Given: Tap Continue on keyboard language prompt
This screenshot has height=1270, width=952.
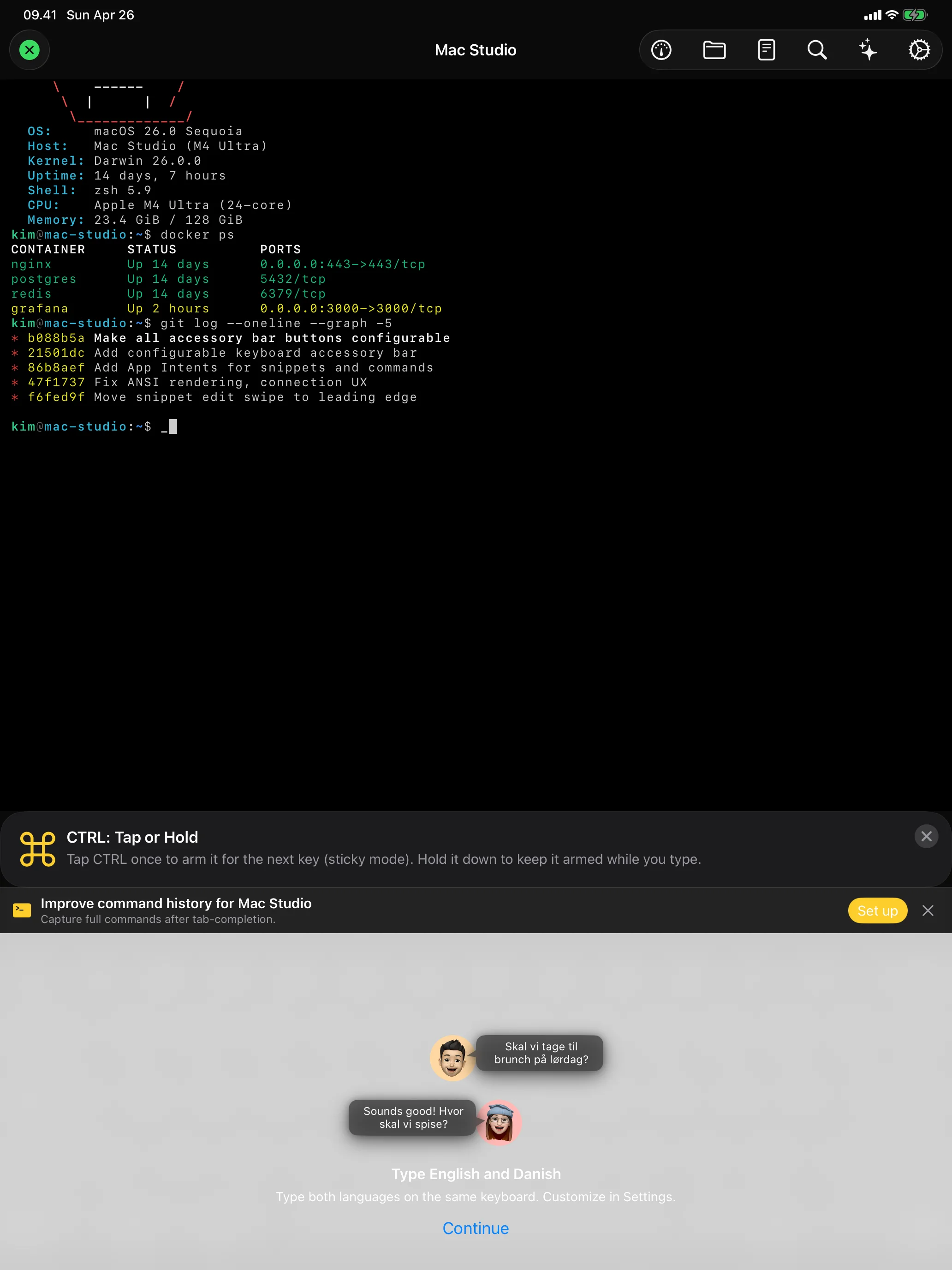Looking at the screenshot, I should 475,1228.
